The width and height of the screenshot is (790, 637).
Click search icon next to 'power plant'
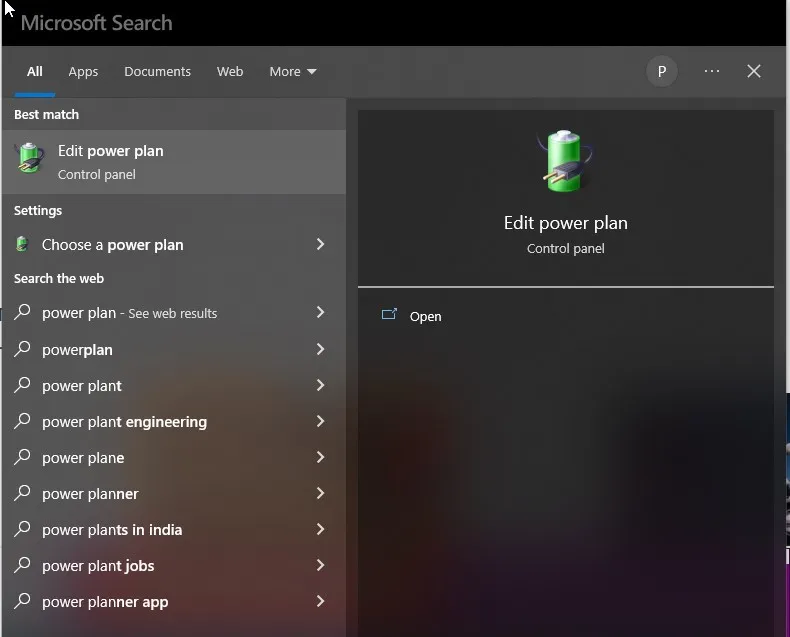22,385
